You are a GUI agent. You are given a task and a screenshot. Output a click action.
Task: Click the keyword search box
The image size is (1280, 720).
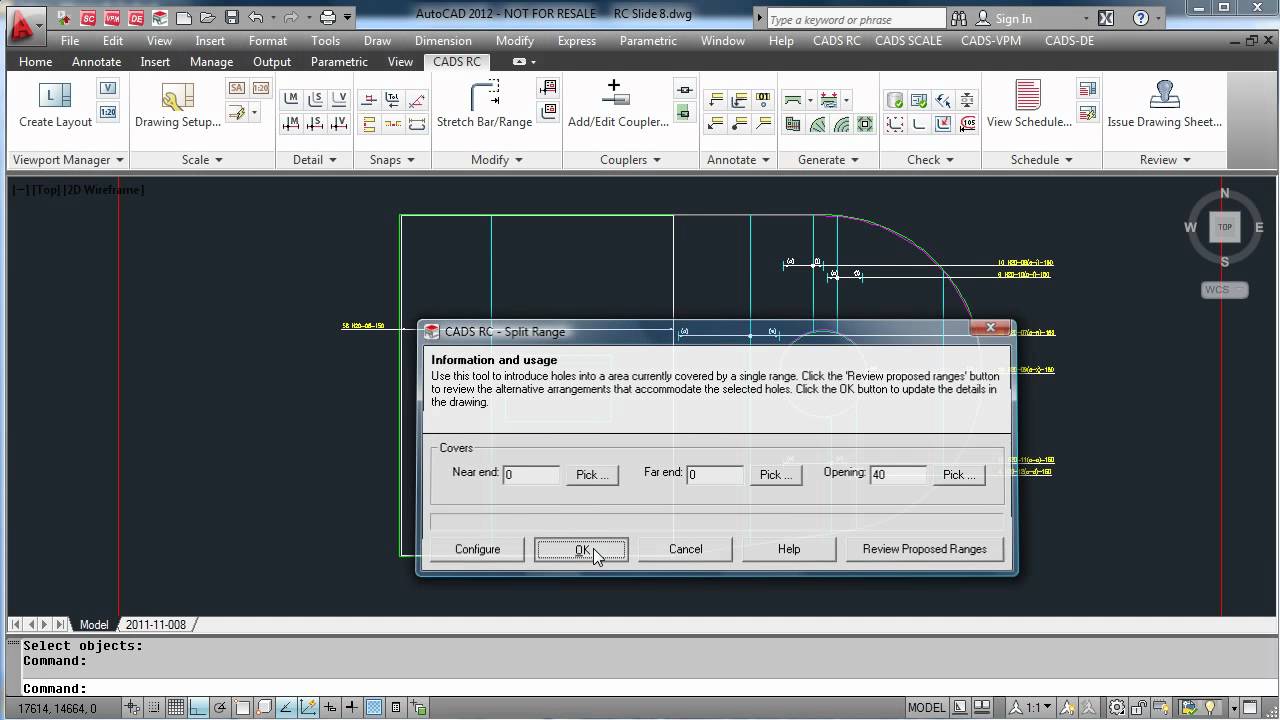pos(856,19)
